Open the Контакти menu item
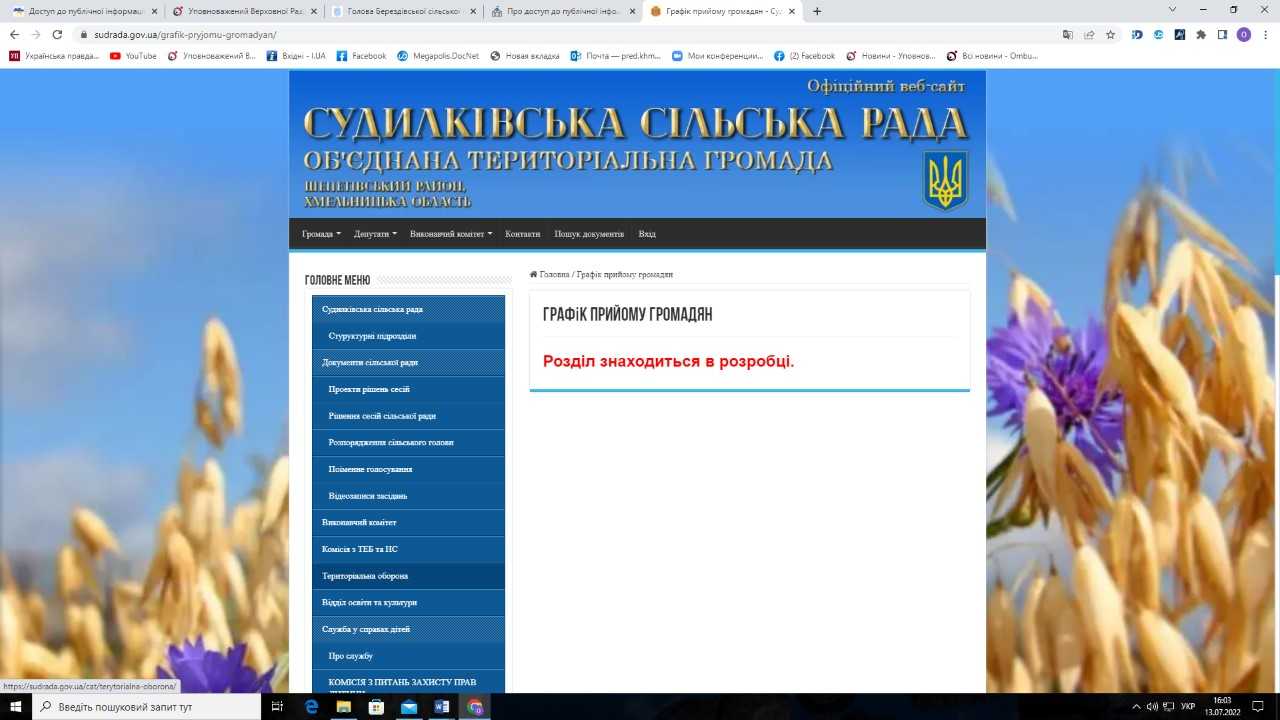This screenshot has height=720, width=1280. click(522, 234)
